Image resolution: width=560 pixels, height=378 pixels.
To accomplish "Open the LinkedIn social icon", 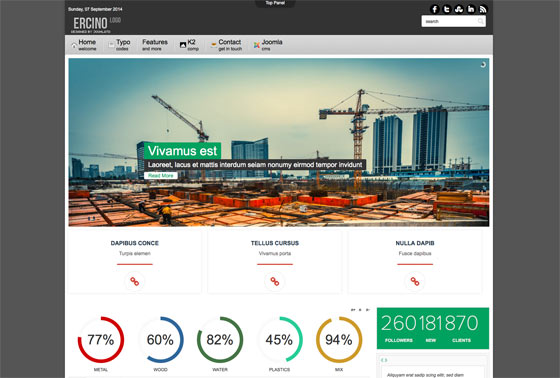I will [471, 9].
